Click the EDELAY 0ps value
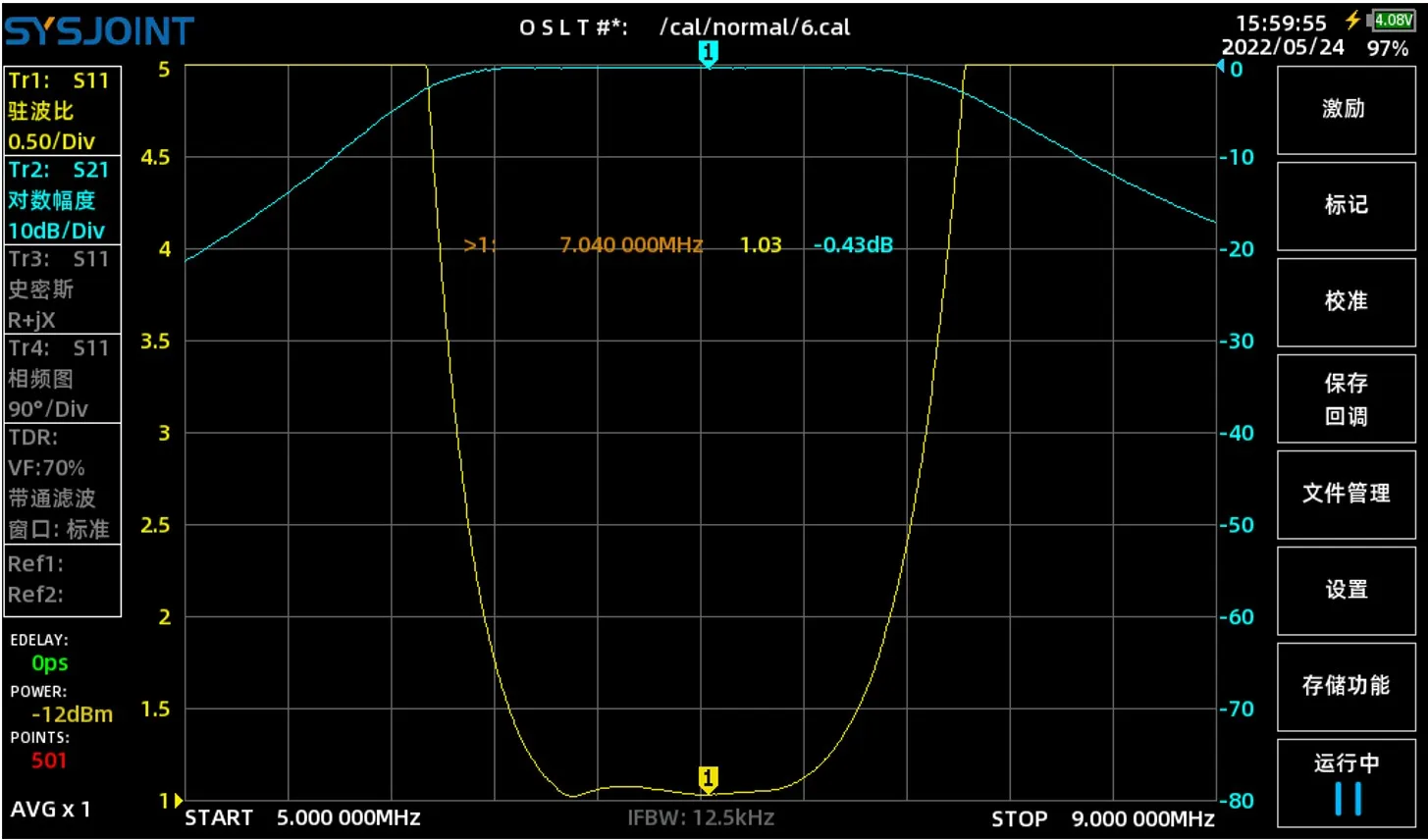1428x840 pixels. (x=50, y=663)
